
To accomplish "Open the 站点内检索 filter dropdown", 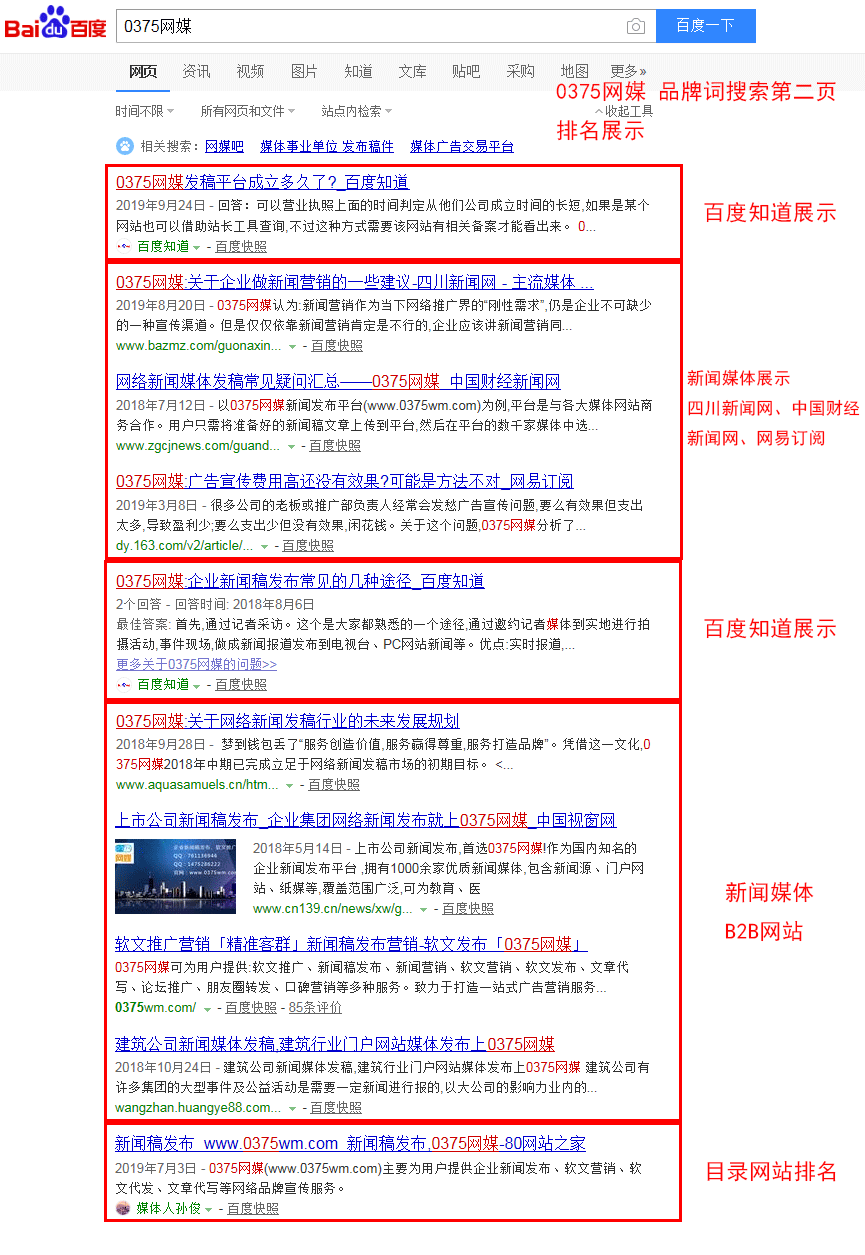I will 356,111.
